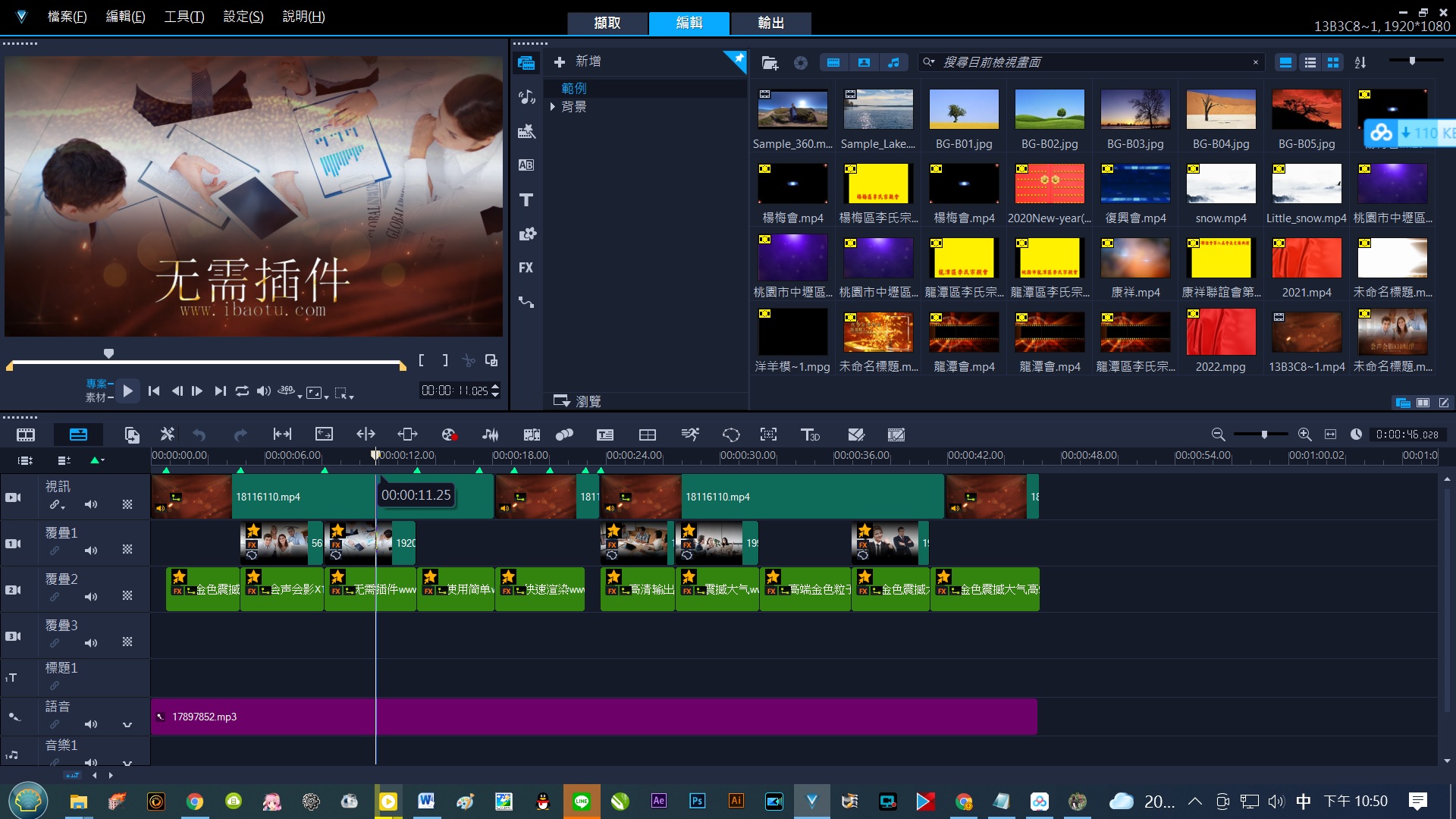The height and width of the screenshot is (819, 1456).
Task: Click the library search field
Action: tap(1092, 62)
